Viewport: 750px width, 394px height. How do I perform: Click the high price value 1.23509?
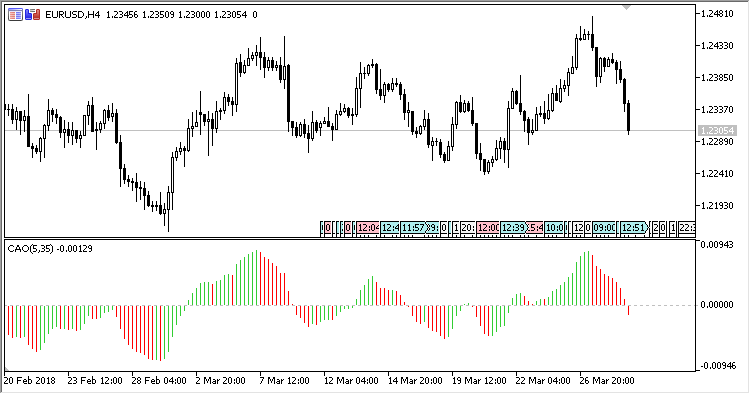tap(158, 15)
